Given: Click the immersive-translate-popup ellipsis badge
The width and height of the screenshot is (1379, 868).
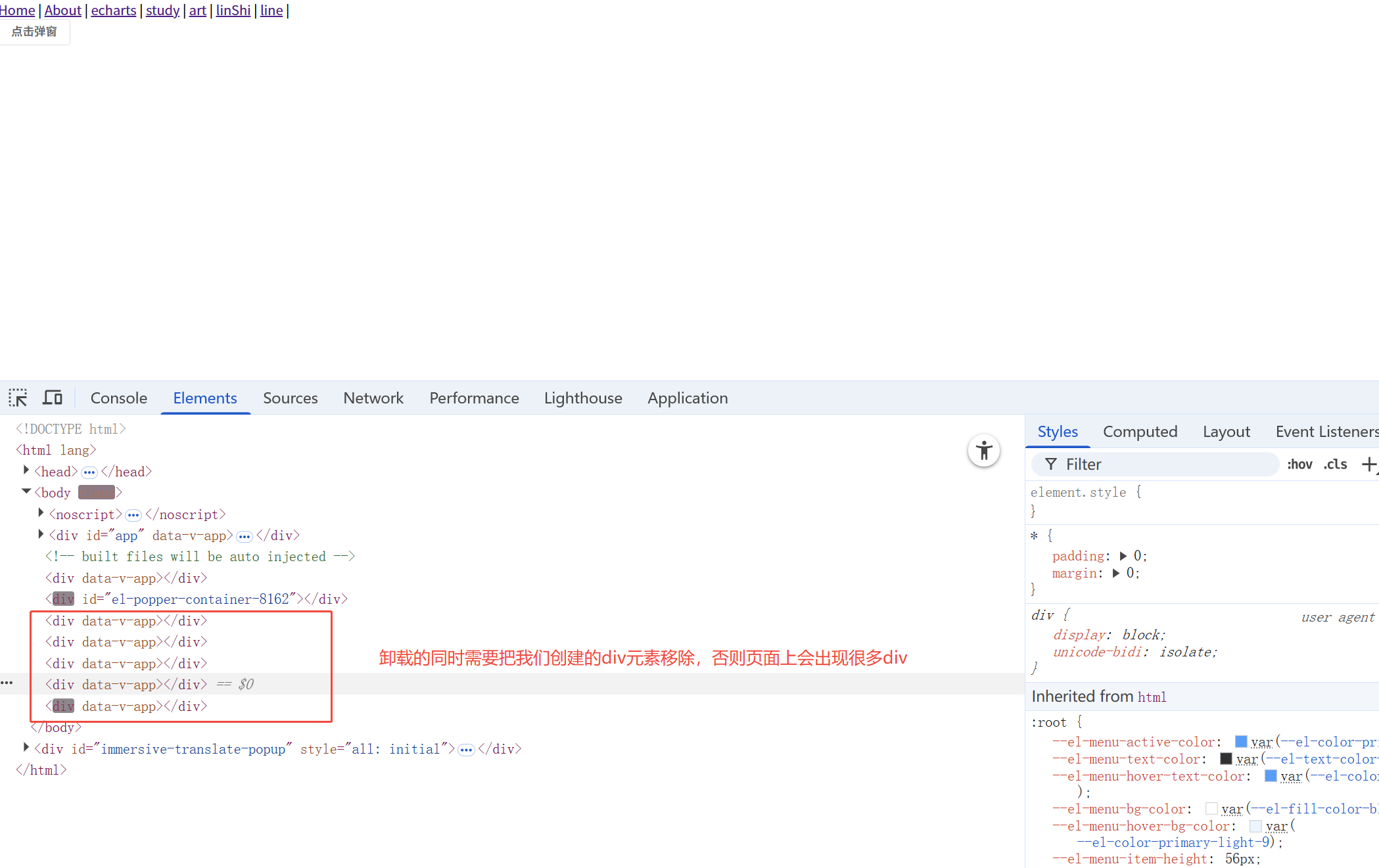Looking at the screenshot, I should click(466, 750).
